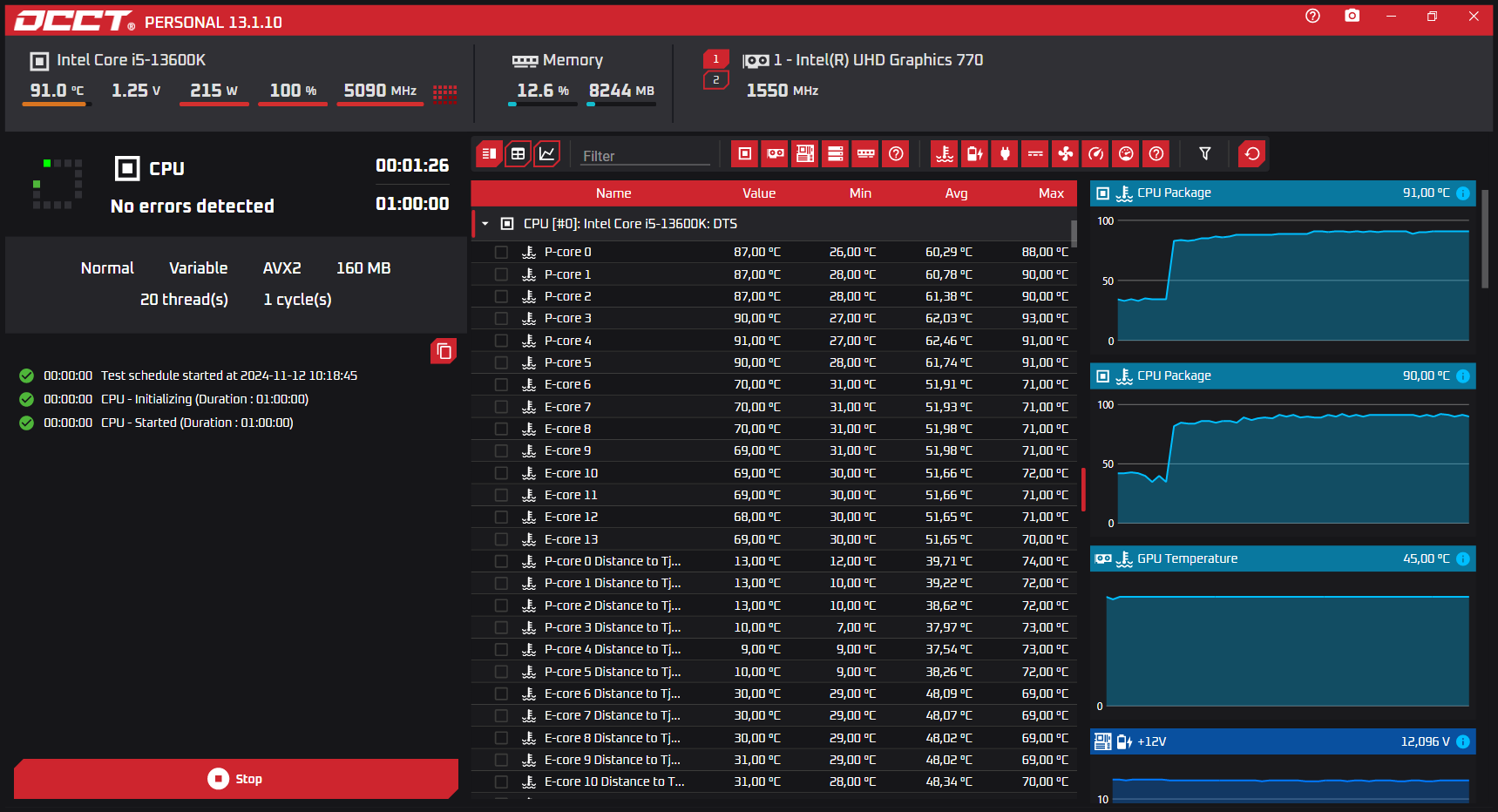Filter sensors by storage hardware
Image resolution: width=1498 pixels, height=812 pixels.
tap(836, 154)
